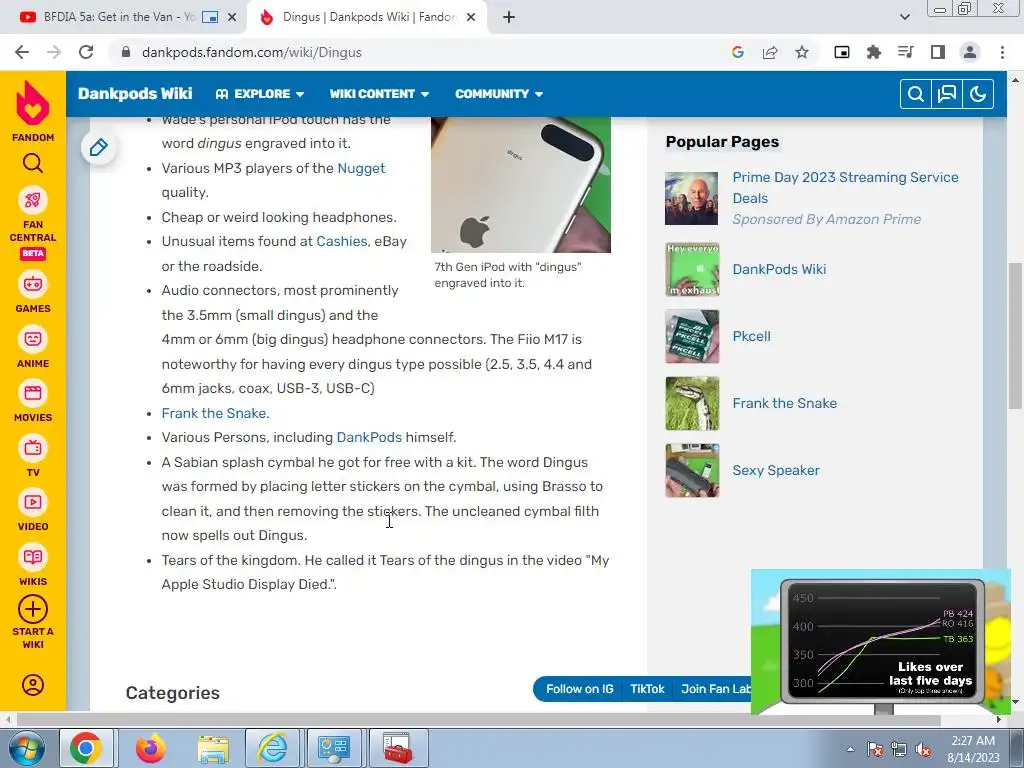
Task: Open the Extensions puzzle icon
Action: pos(874,52)
